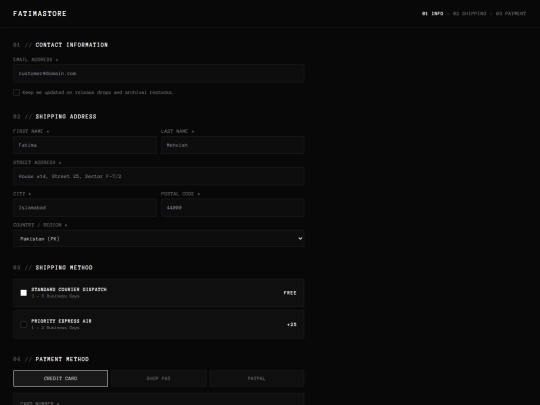Click the '1 - 2 Business Days' text
Screen dimensions: 540x405
pyautogui.click(x=55, y=328)
